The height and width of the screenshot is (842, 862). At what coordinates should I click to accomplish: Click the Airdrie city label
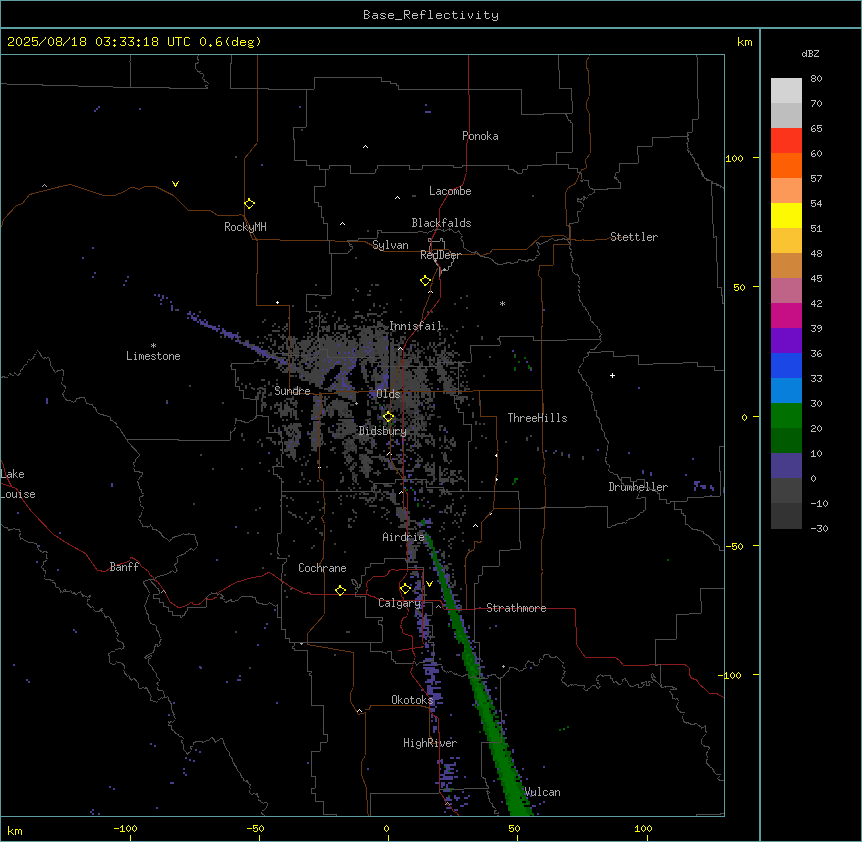coord(404,537)
